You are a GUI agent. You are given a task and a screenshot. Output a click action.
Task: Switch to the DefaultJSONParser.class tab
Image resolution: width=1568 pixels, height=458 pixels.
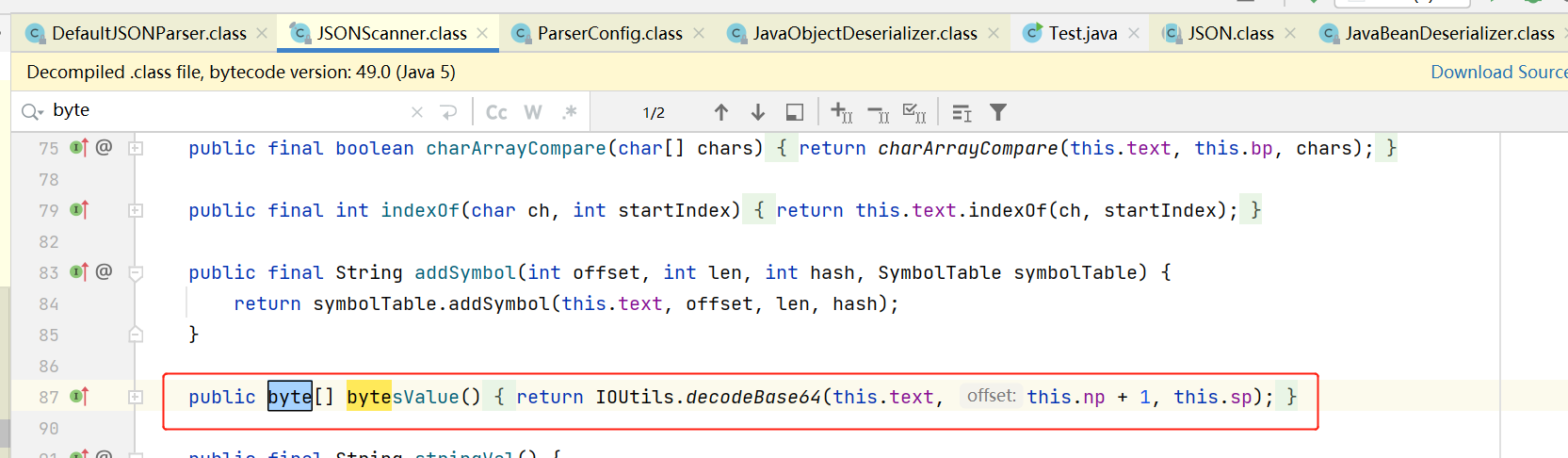[x=149, y=33]
